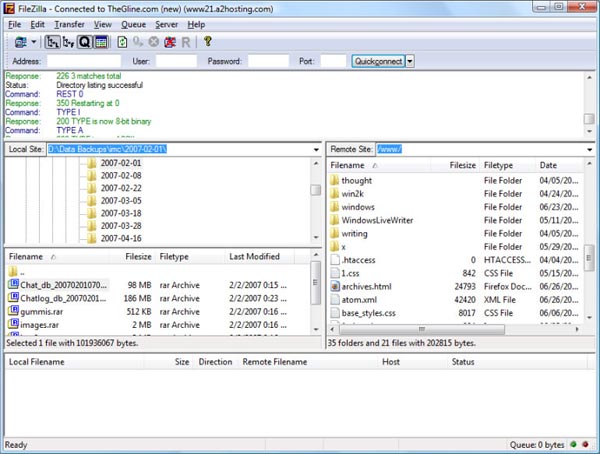Select gummis.rar file icon
The width and height of the screenshot is (600, 454).
pyautogui.click(x=13, y=311)
